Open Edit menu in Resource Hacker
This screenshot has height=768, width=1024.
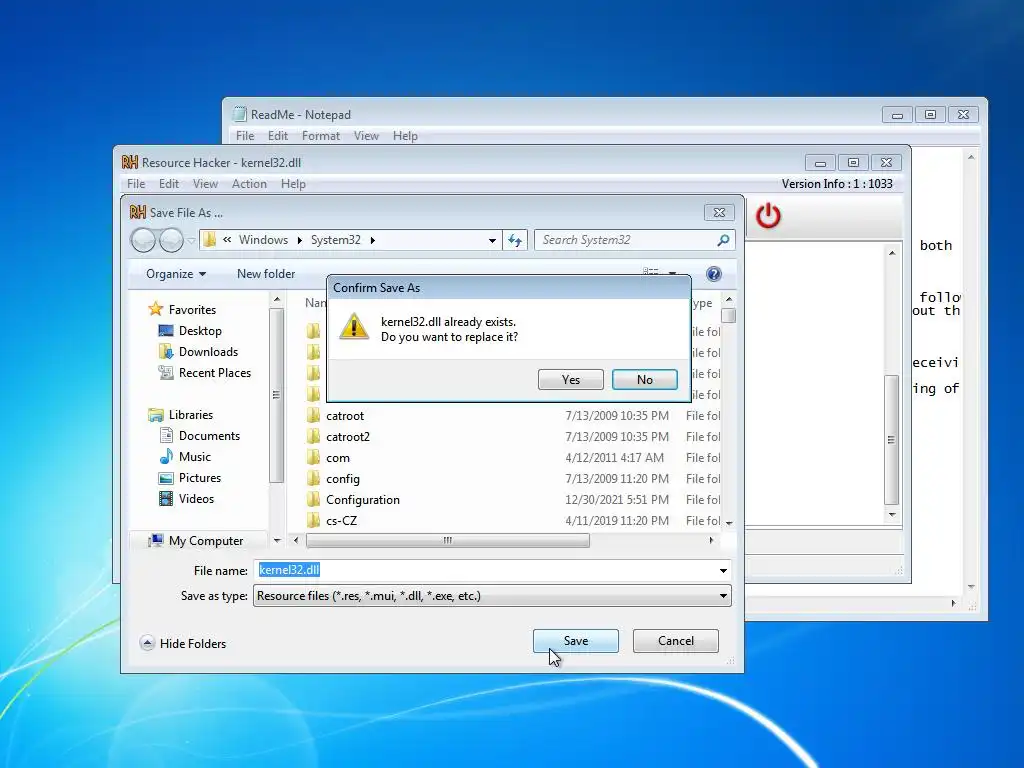pyautogui.click(x=168, y=184)
